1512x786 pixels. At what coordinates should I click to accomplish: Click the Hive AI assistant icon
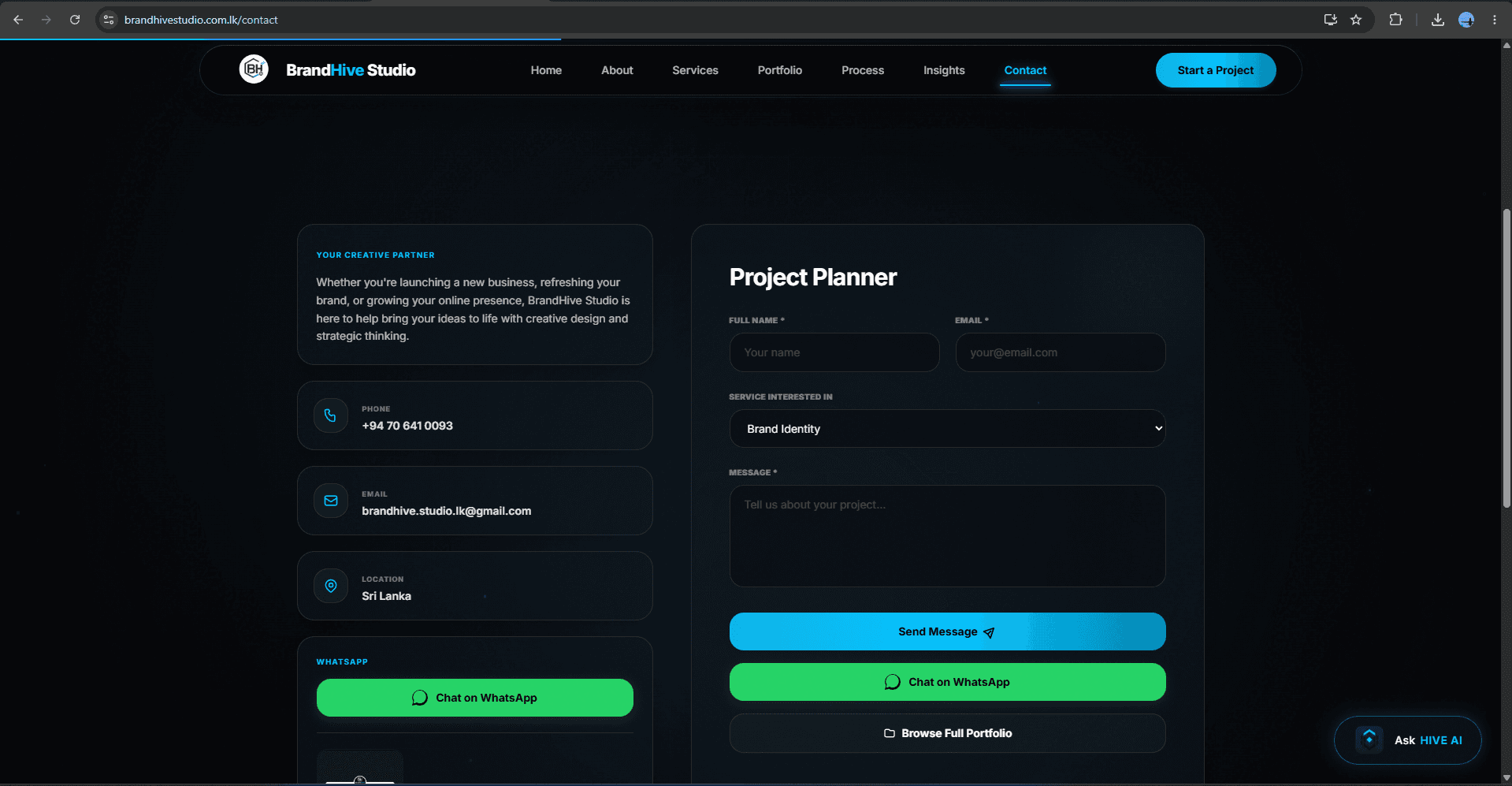[x=1369, y=739]
